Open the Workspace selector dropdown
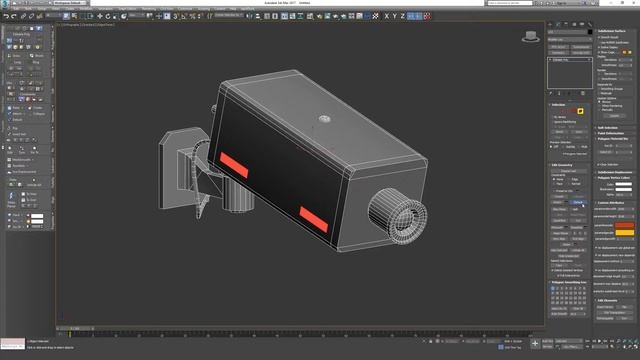Viewport: 640px width, 360px height. [69, 3]
